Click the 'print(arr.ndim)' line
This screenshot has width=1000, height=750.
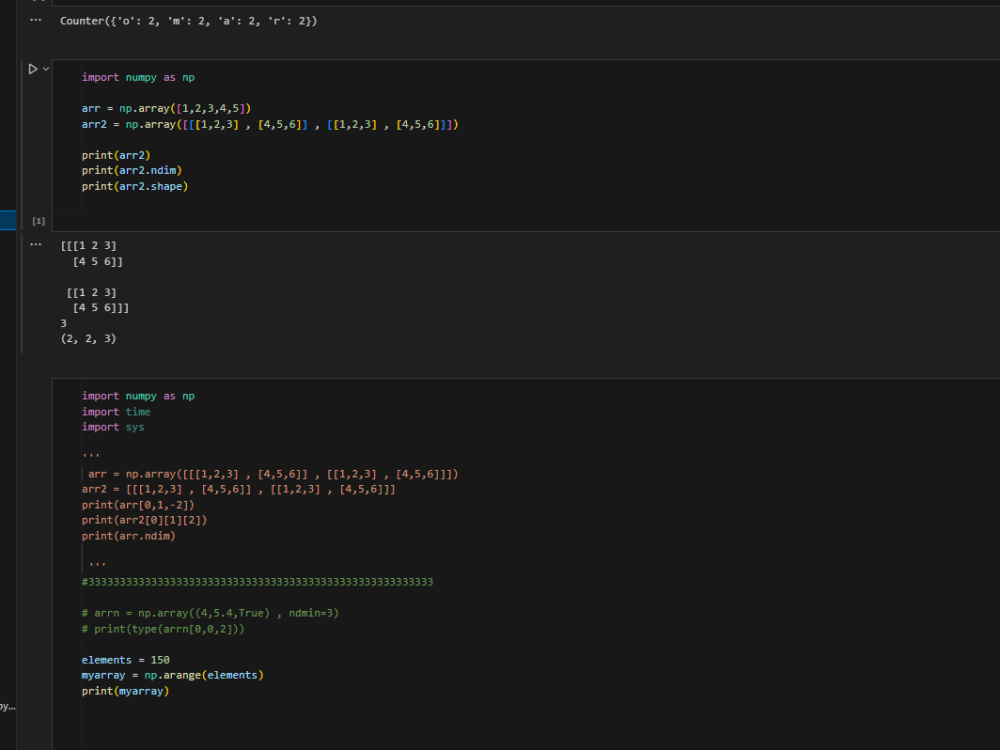(128, 536)
